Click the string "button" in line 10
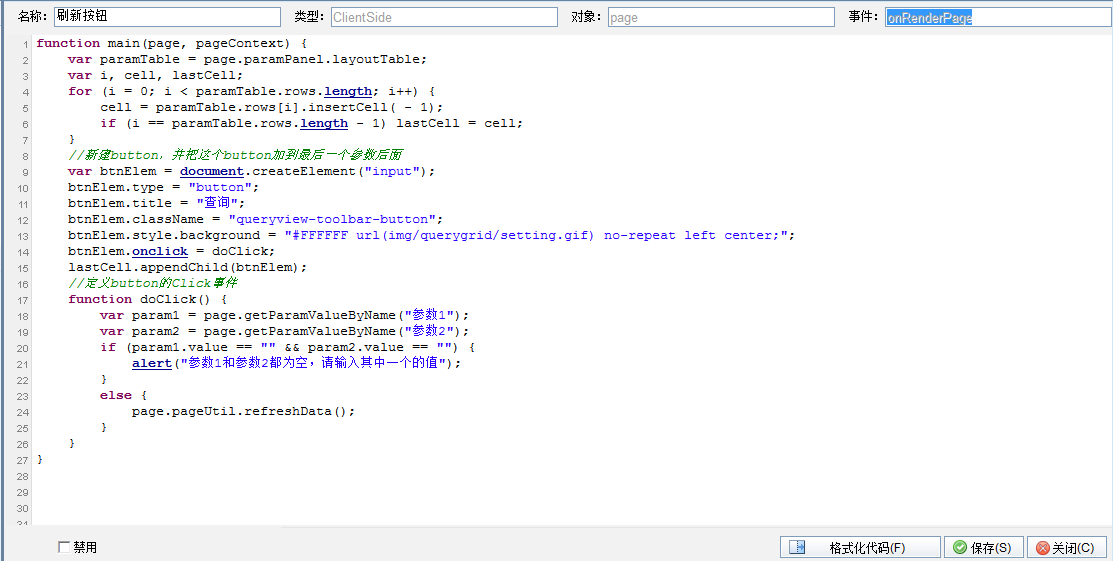Image resolution: width=1113 pixels, height=561 pixels. [x=220, y=187]
